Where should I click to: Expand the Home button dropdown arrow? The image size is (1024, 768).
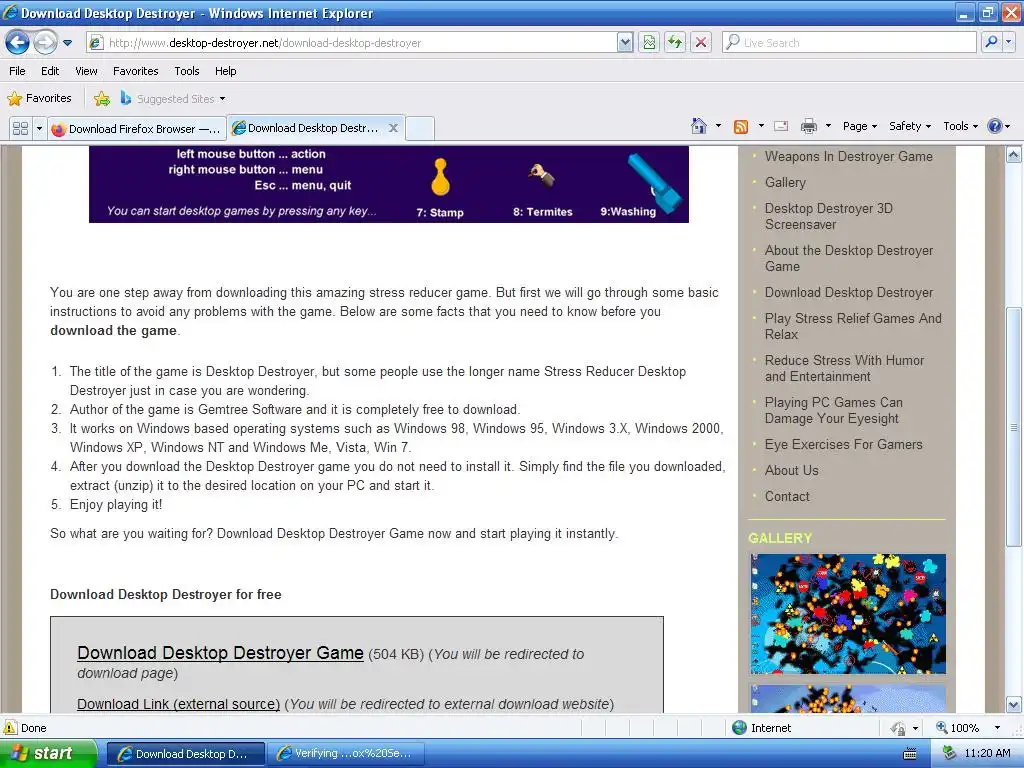pyautogui.click(x=718, y=126)
